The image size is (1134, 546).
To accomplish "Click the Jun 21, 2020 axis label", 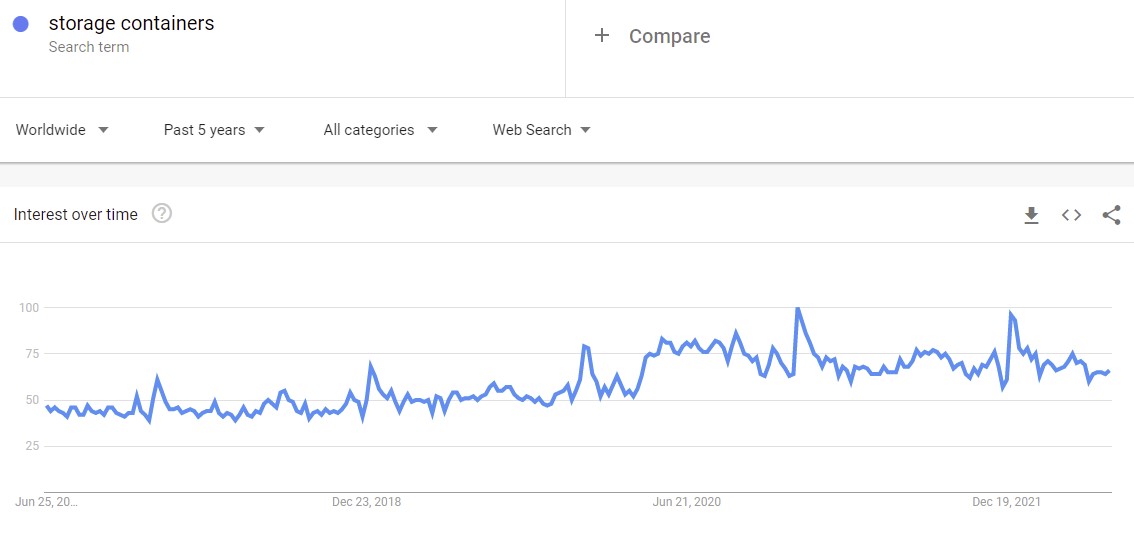I will pyautogui.click(x=686, y=502).
